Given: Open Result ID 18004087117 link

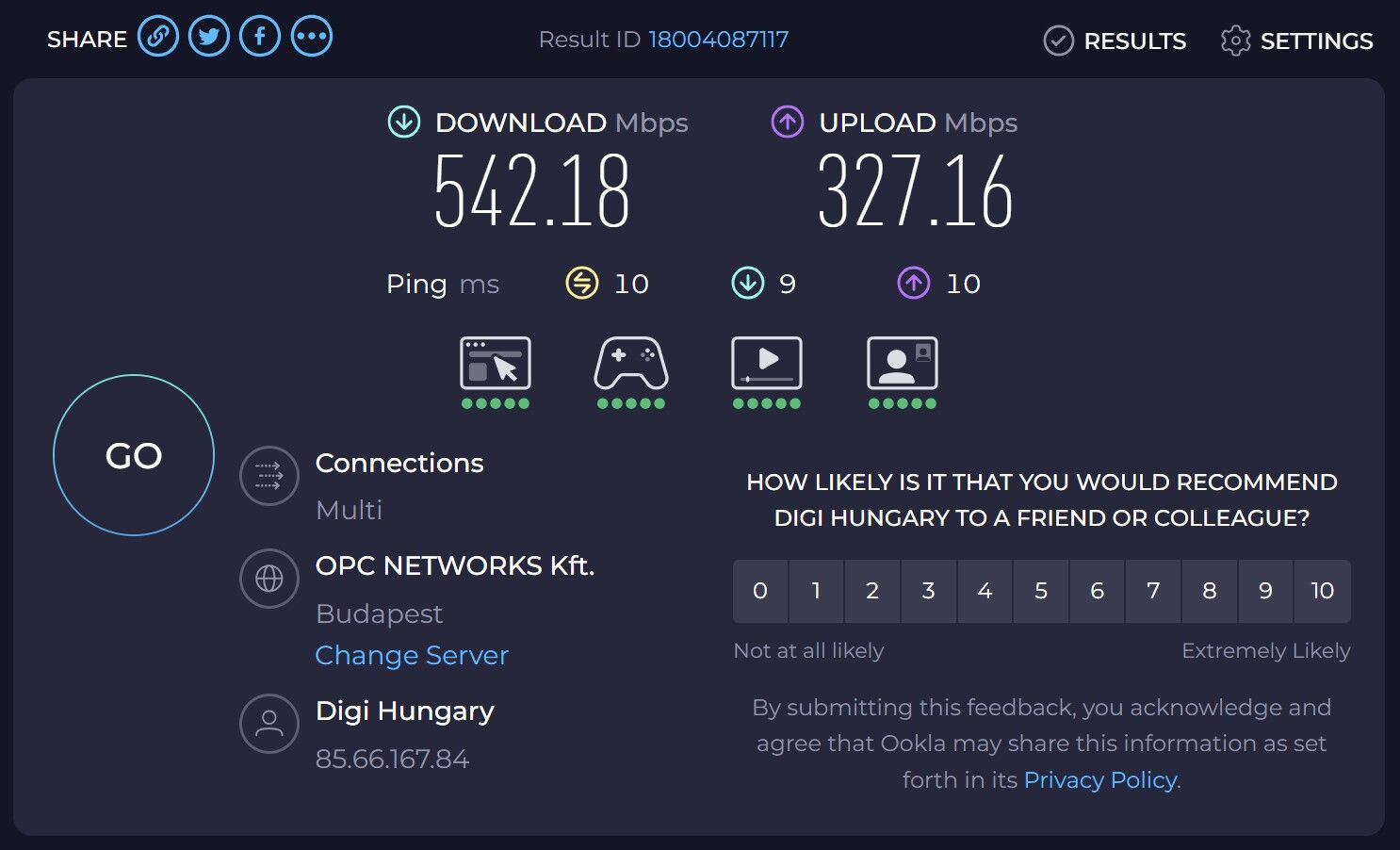Looking at the screenshot, I should point(719,40).
